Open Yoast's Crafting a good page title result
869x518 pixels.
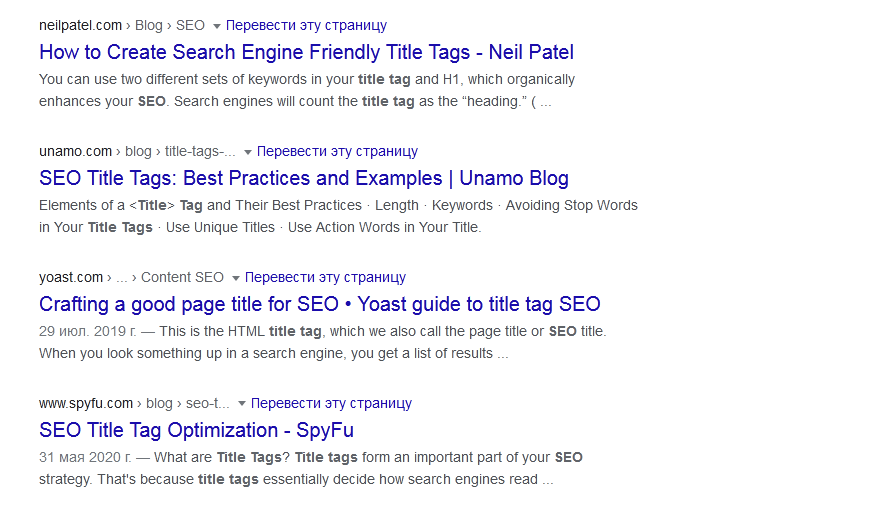point(320,304)
